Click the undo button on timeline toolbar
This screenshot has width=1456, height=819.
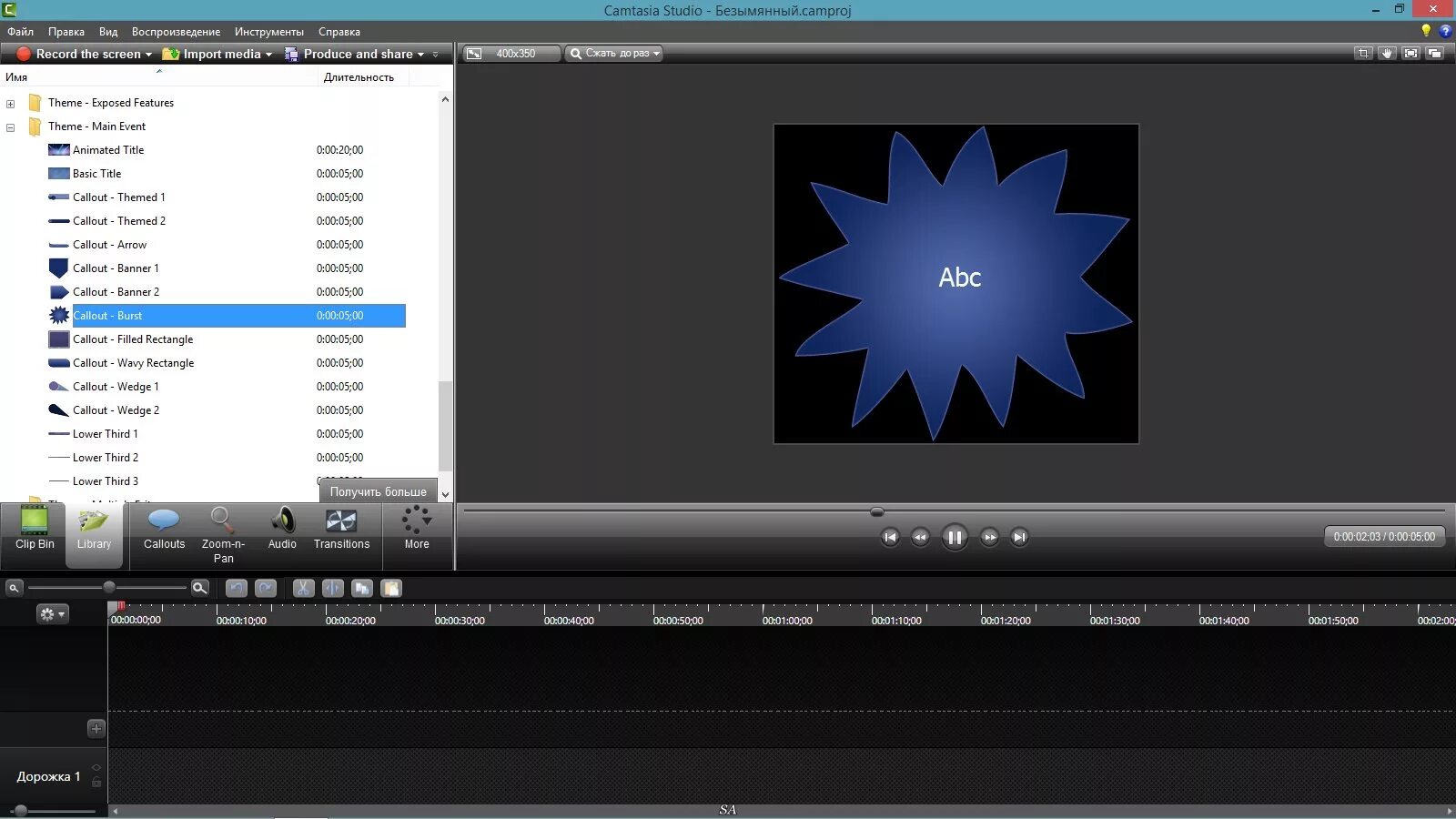point(237,588)
